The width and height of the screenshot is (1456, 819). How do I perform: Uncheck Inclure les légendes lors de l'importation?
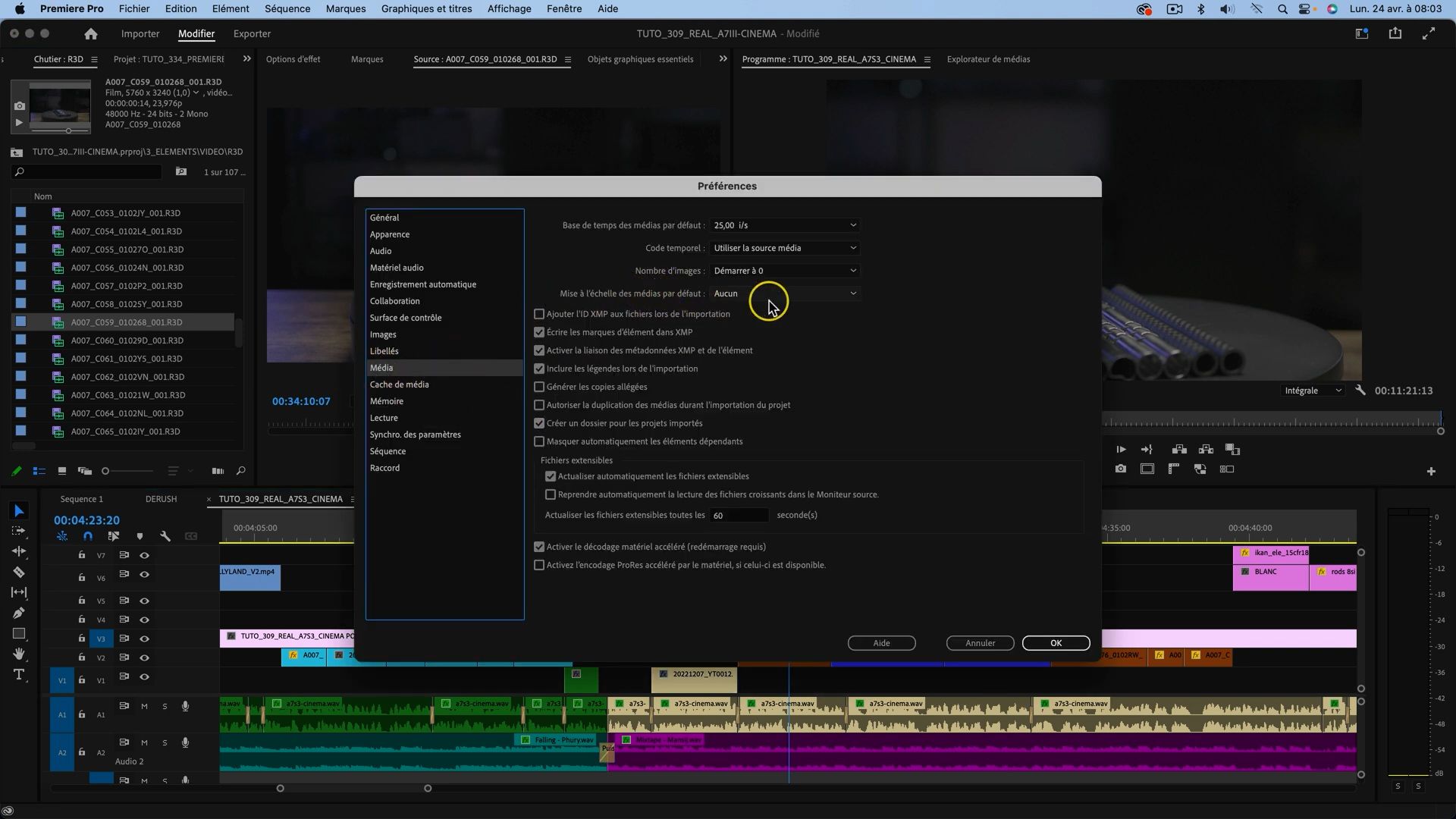[539, 369]
